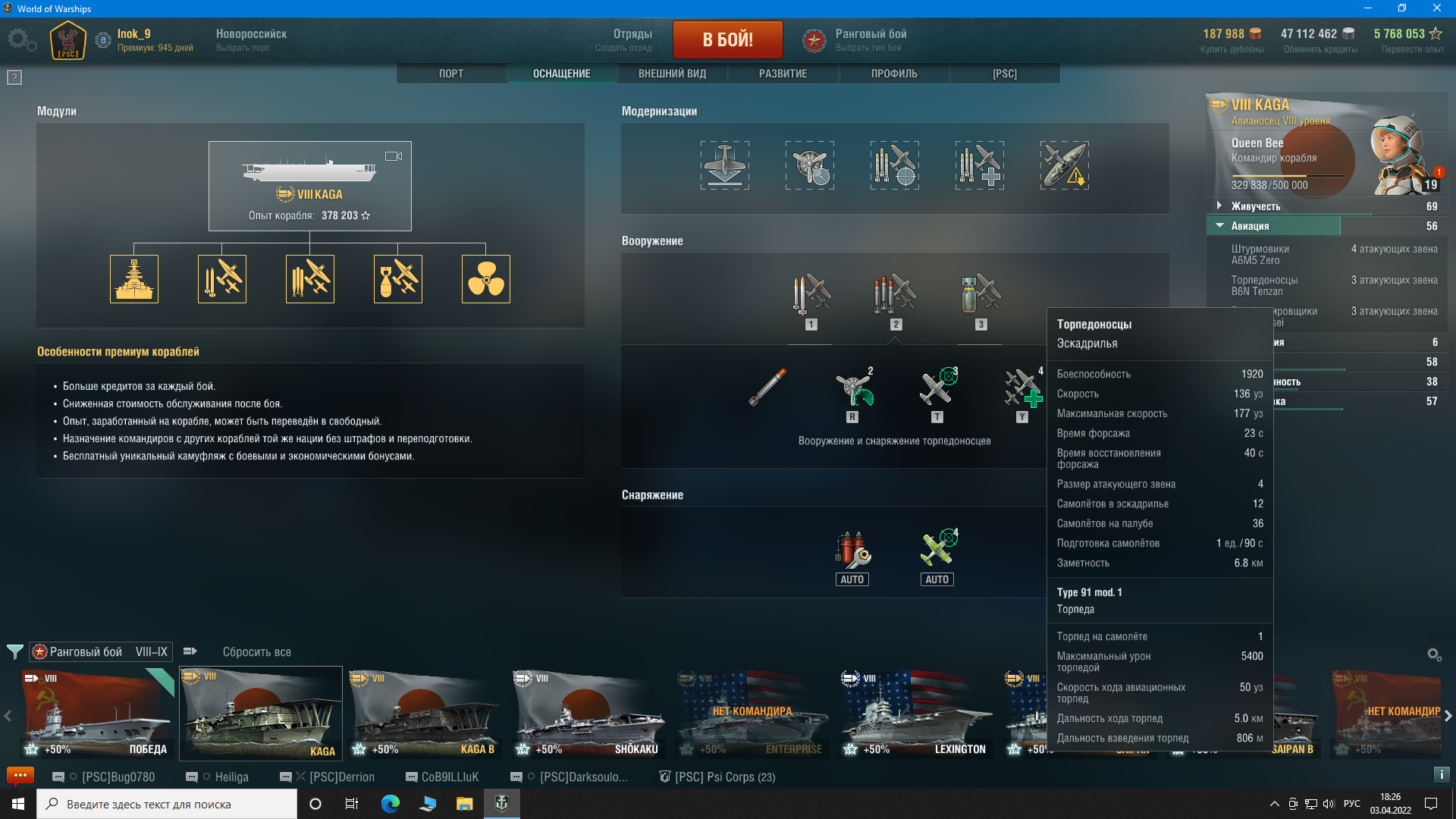Open Task View on taskbar
Image resolution: width=1456 pixels, height=819 pixels.
(351, 804)
